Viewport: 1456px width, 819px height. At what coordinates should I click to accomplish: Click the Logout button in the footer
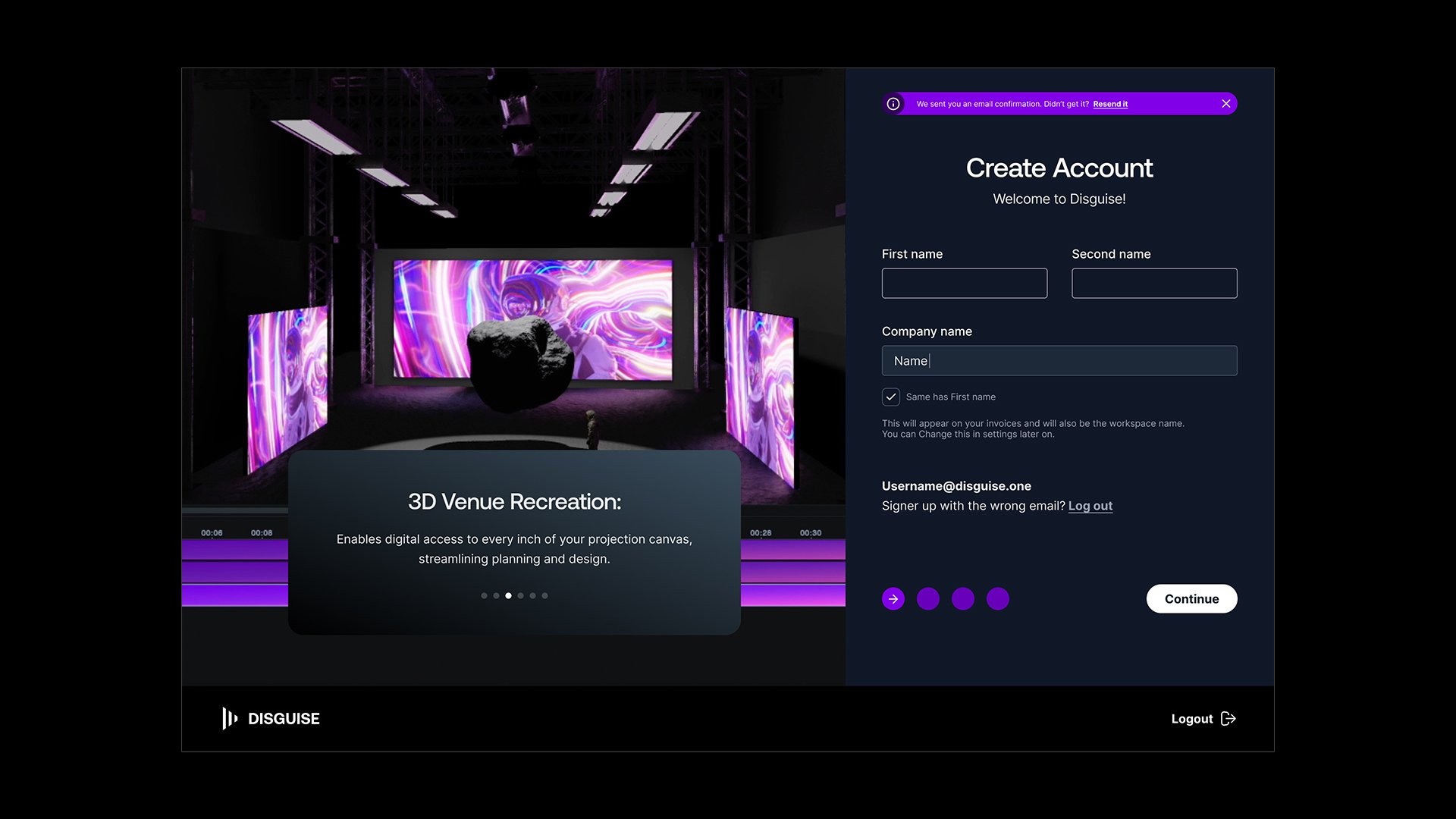click(x=1203, y=719)
